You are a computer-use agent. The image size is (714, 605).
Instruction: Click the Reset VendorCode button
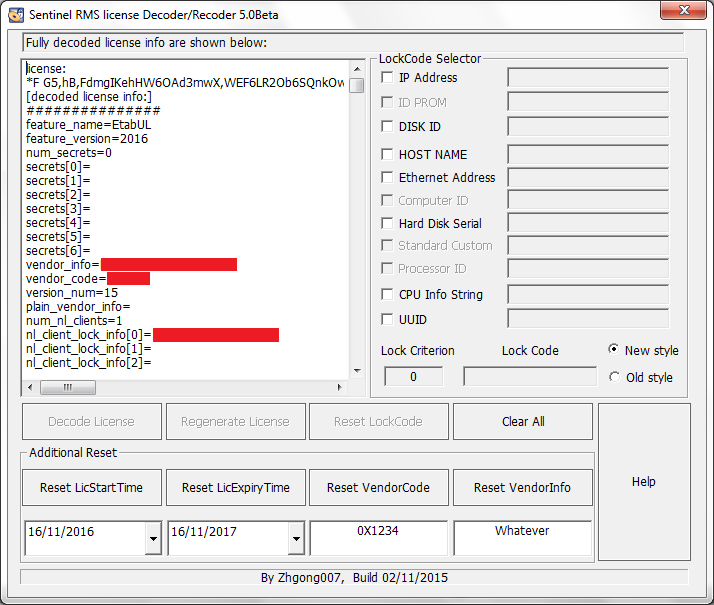(378, 488)
